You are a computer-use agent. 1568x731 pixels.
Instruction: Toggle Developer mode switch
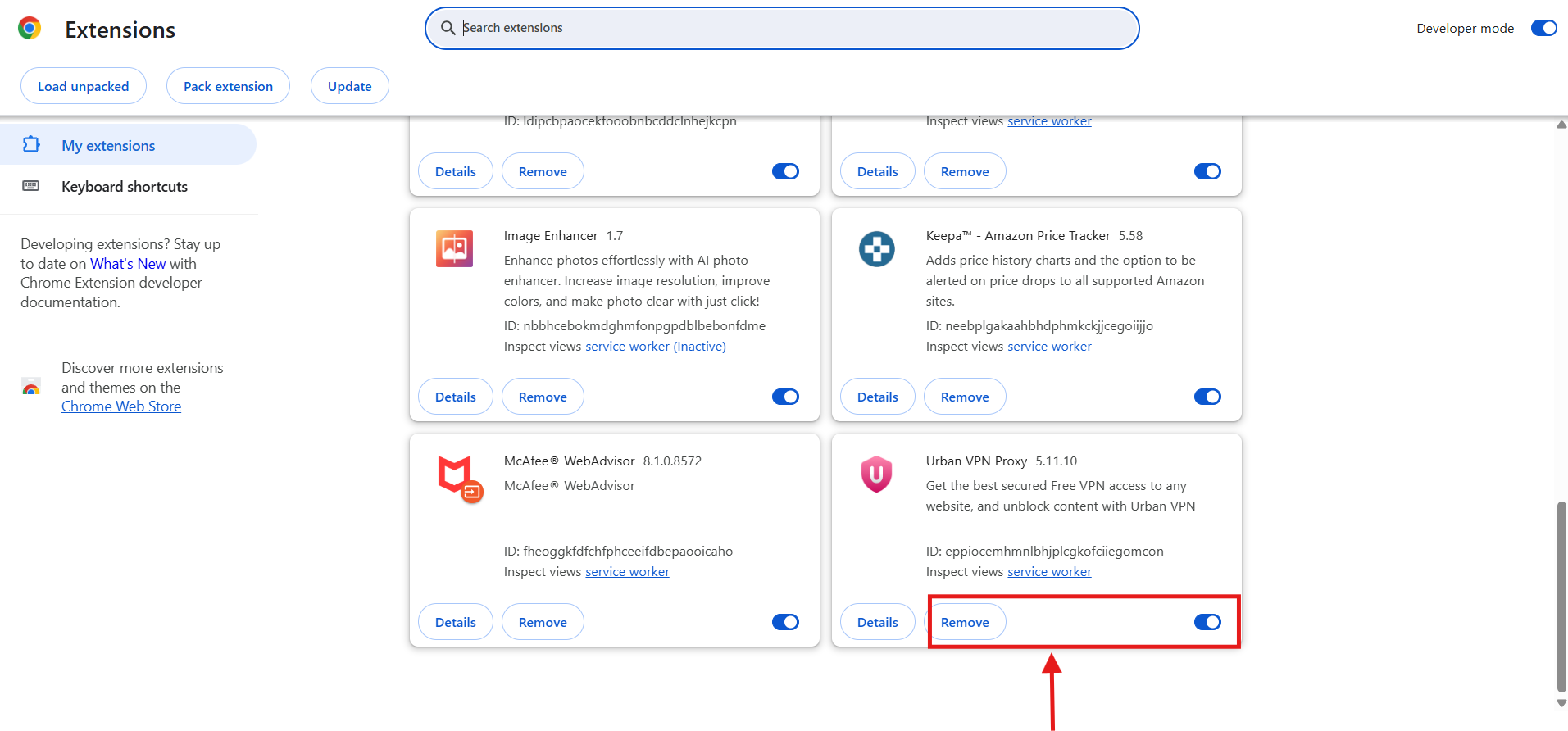pos(1543,28)
